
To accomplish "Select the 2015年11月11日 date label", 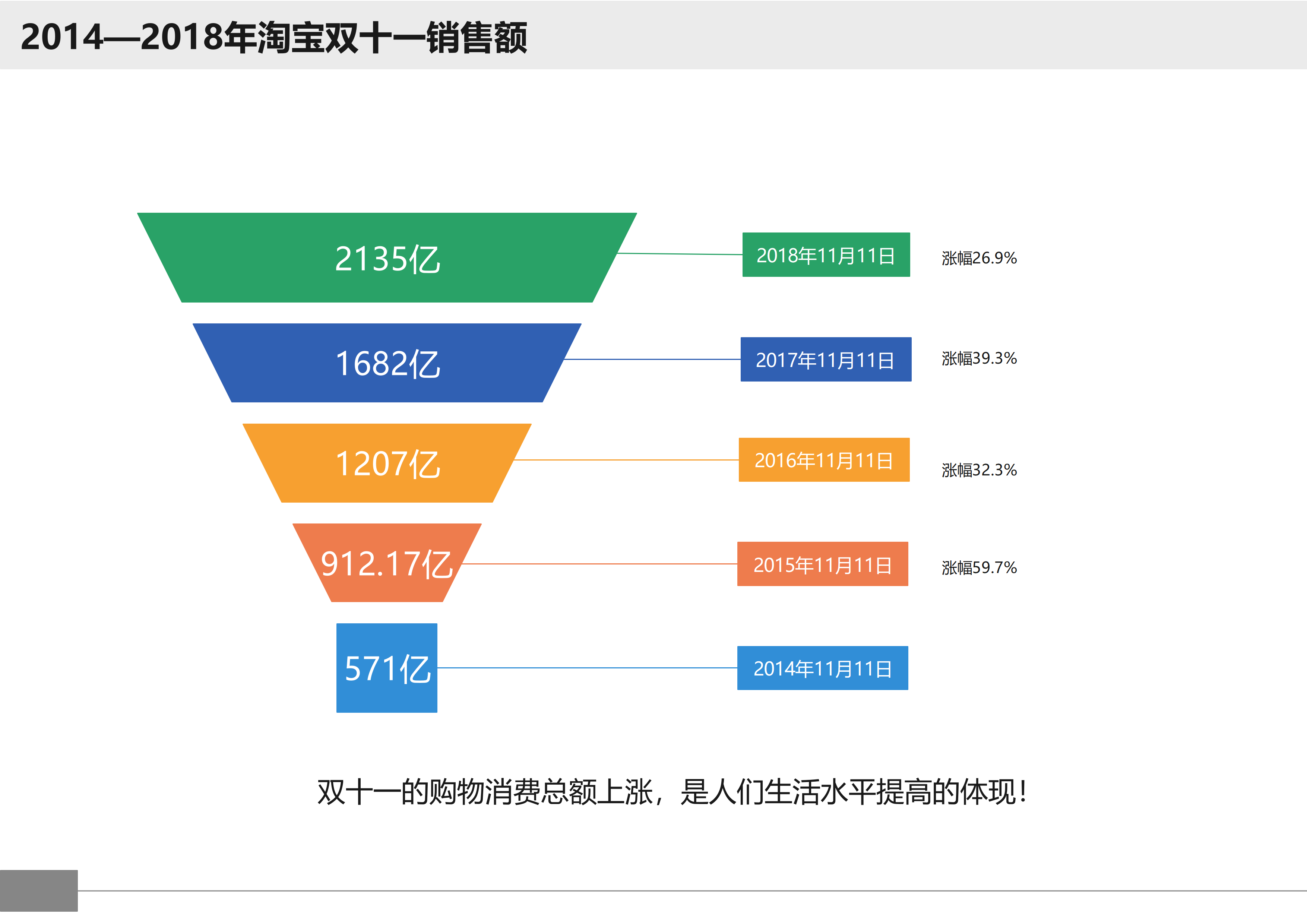I will [x=823, y=564].
